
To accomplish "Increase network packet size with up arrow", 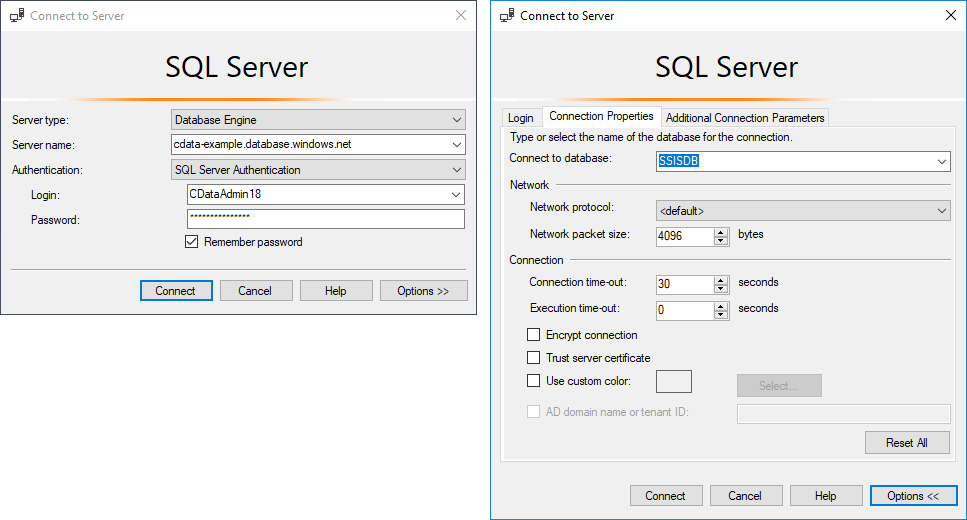I will click(721, 231).
